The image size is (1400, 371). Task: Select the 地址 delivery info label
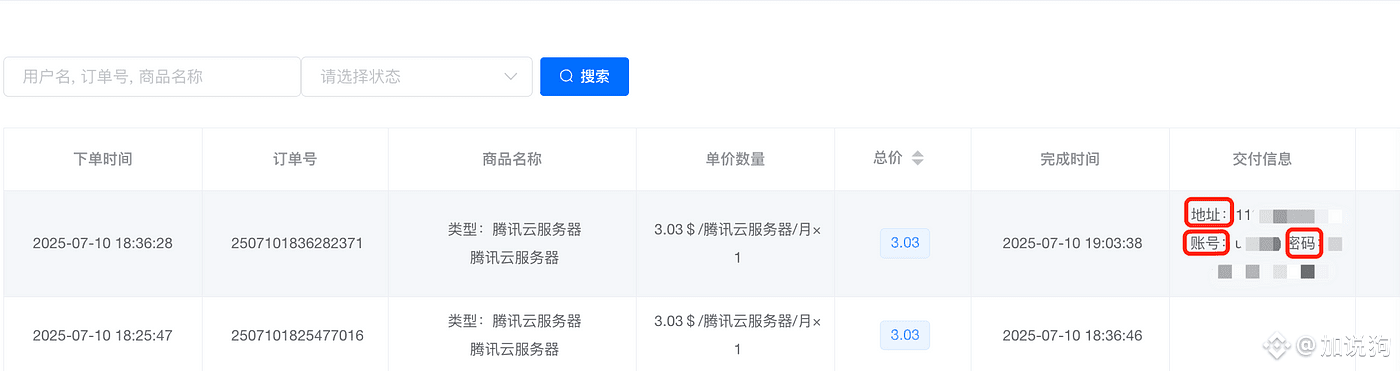[1209, 214]
